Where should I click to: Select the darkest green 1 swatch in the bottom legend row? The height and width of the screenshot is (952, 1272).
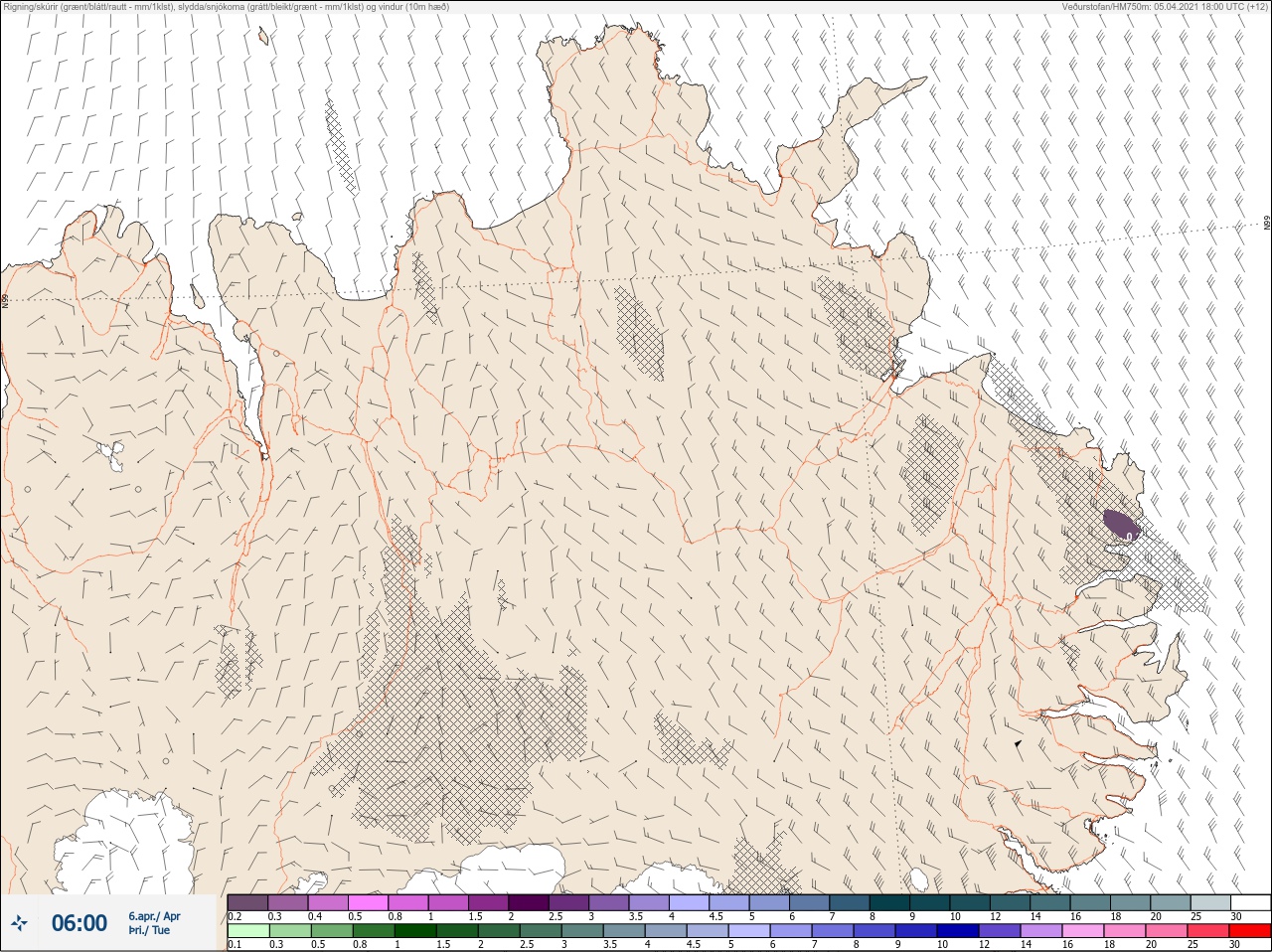click(x=413, y=931)
